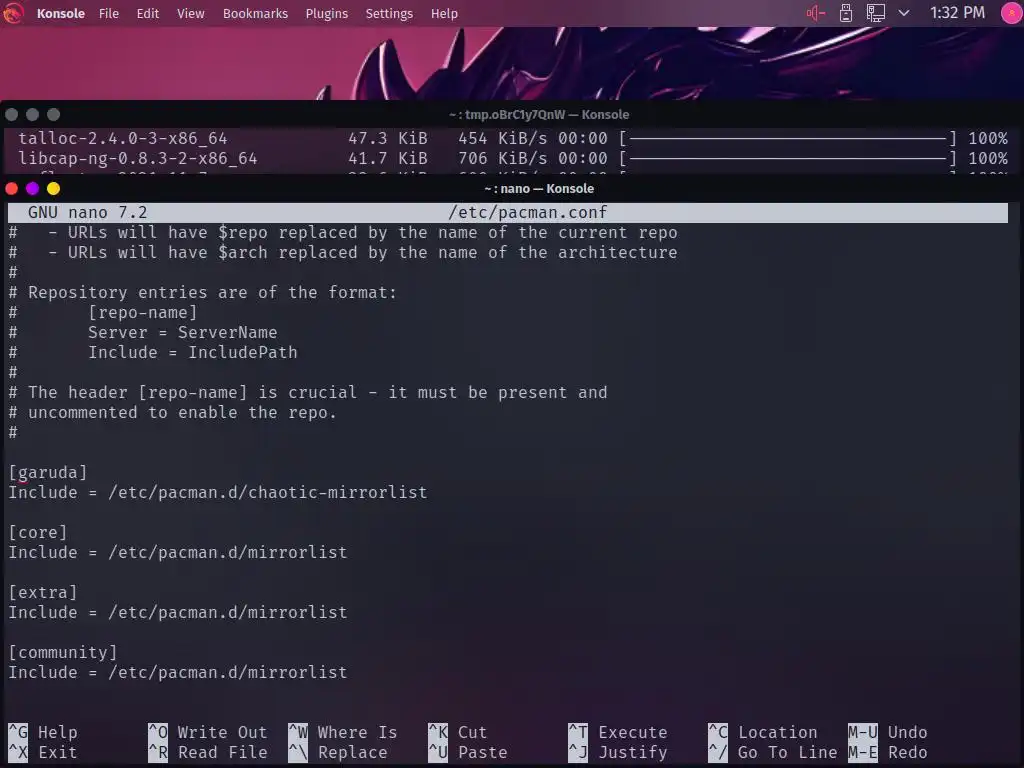
Task: Open the View menu
Action: point(191,13)
